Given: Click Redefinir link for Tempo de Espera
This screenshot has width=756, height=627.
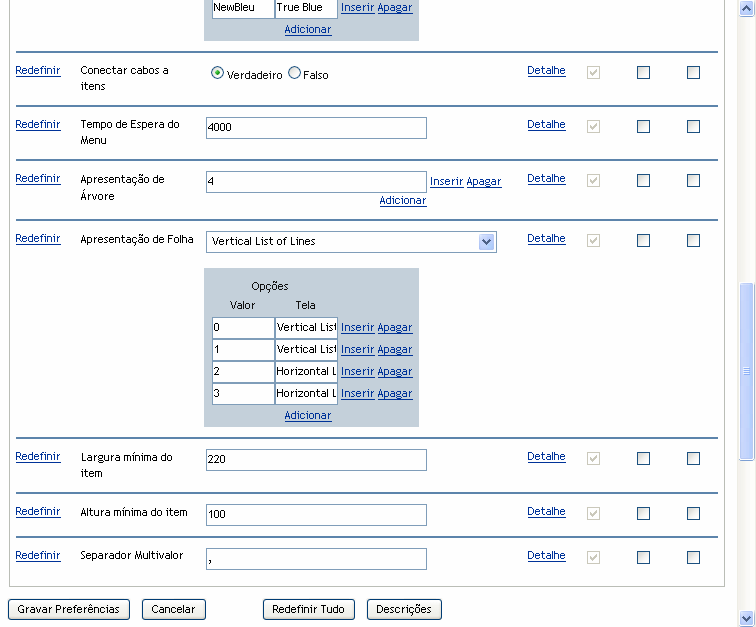Looking at the screenshot, I should point(38,125).
